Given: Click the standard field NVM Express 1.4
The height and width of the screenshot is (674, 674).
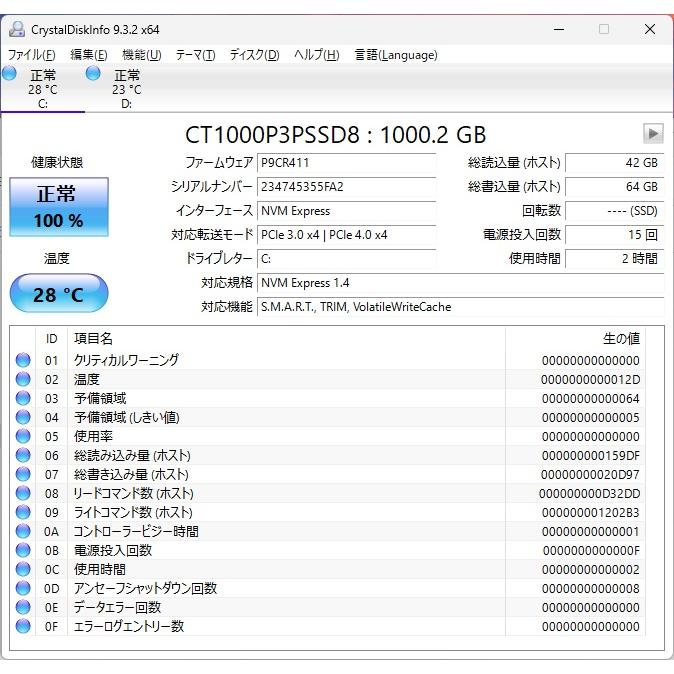Looking at the screenshot, I should [460, 283].
